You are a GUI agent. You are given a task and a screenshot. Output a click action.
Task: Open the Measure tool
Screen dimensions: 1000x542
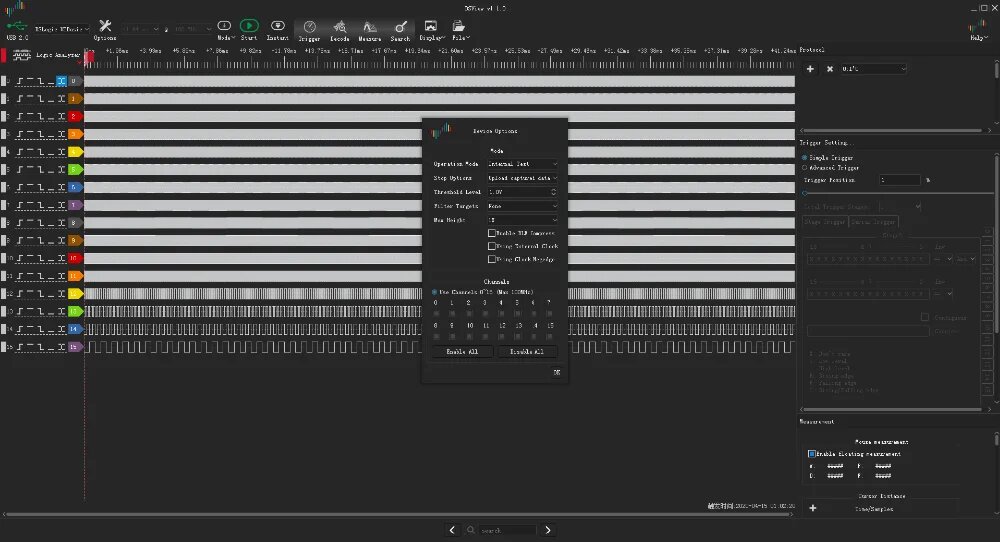(x=369, y=30)
